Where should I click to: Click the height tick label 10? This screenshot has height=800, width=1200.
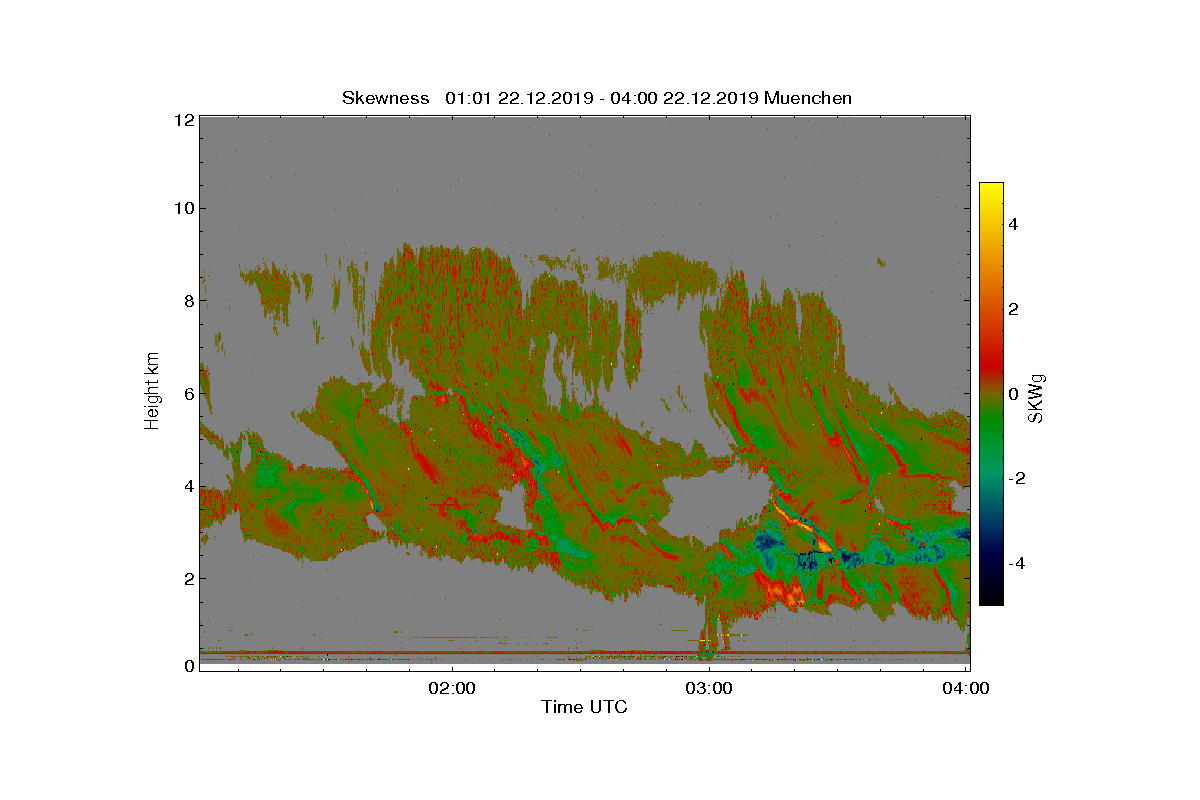pyautogui.click(x=183, y=208)
